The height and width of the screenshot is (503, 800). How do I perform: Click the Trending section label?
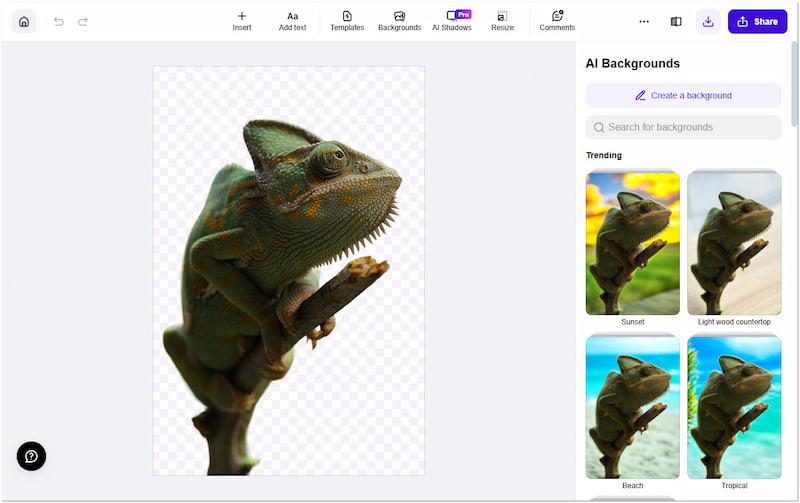(604, 155)
